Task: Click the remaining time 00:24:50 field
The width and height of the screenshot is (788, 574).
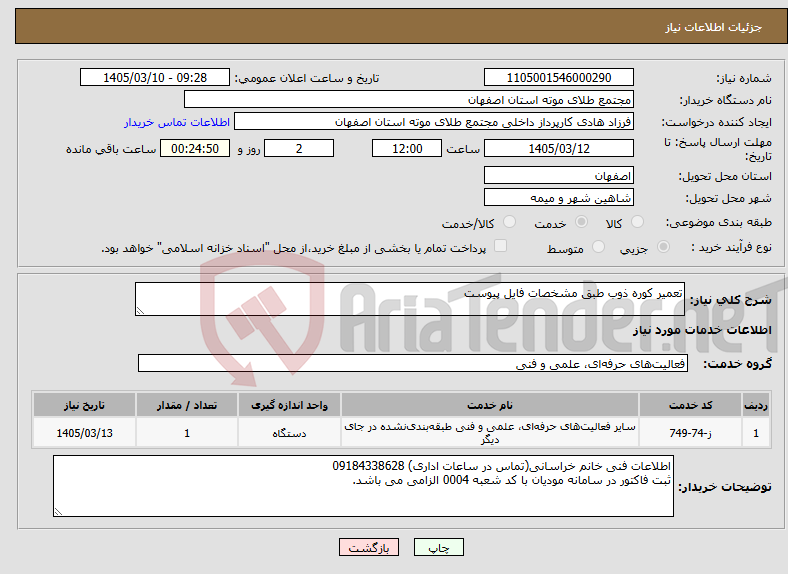Action: coord(195,148)
